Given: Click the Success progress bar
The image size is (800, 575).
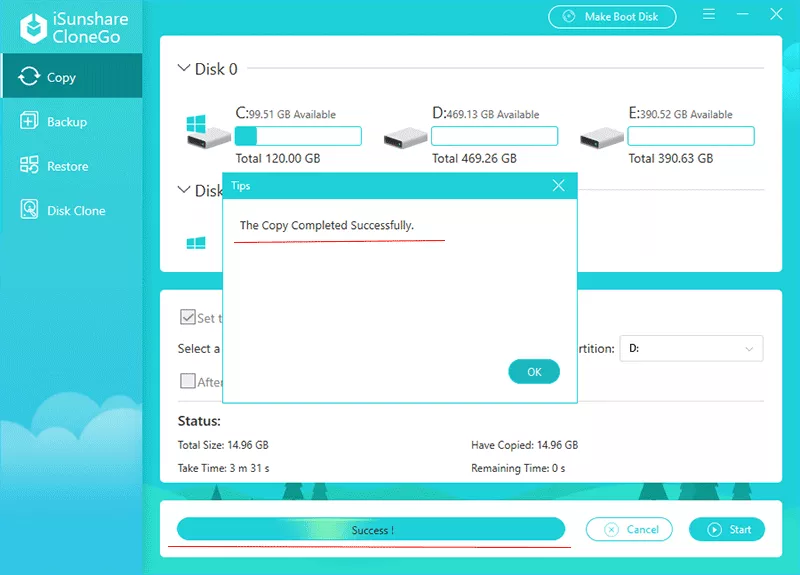Looking at the screenshot, I should (x=371, y=529).
